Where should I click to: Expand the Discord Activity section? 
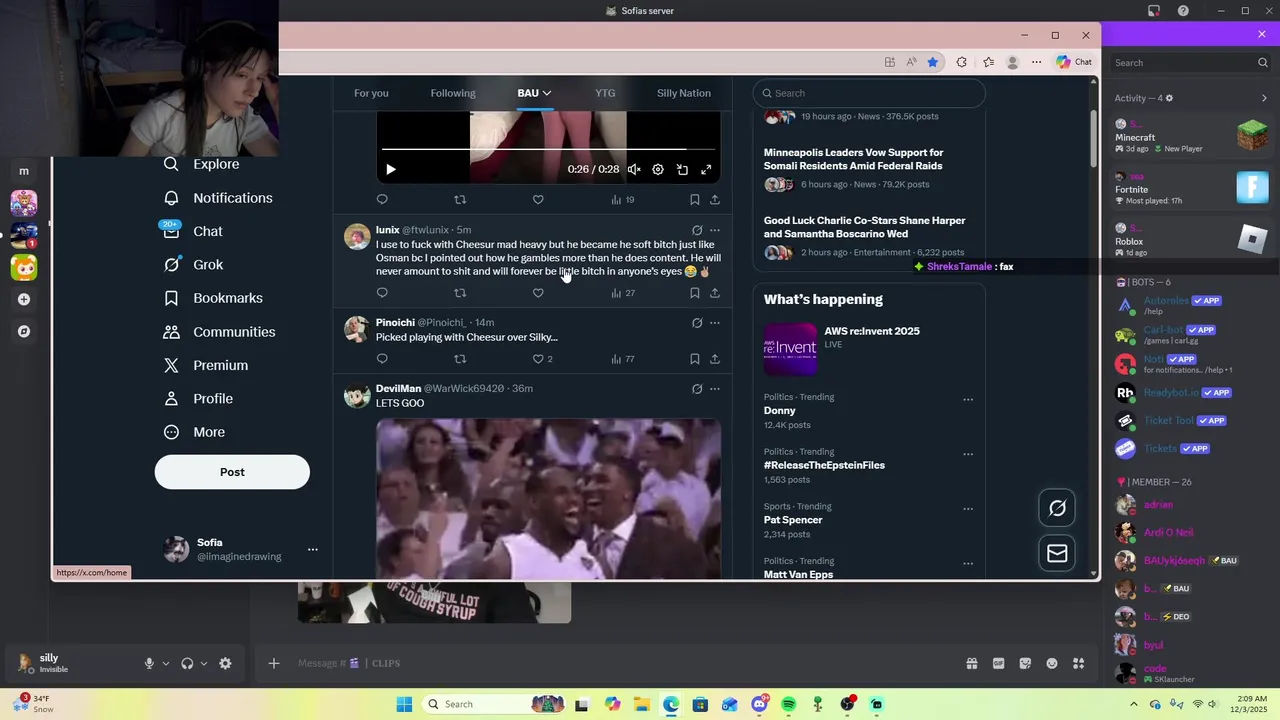click(1264, 98)
